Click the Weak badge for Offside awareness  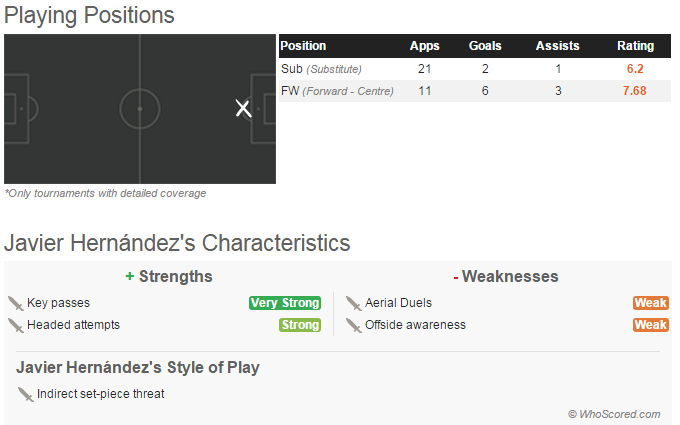tap(650, 325)
